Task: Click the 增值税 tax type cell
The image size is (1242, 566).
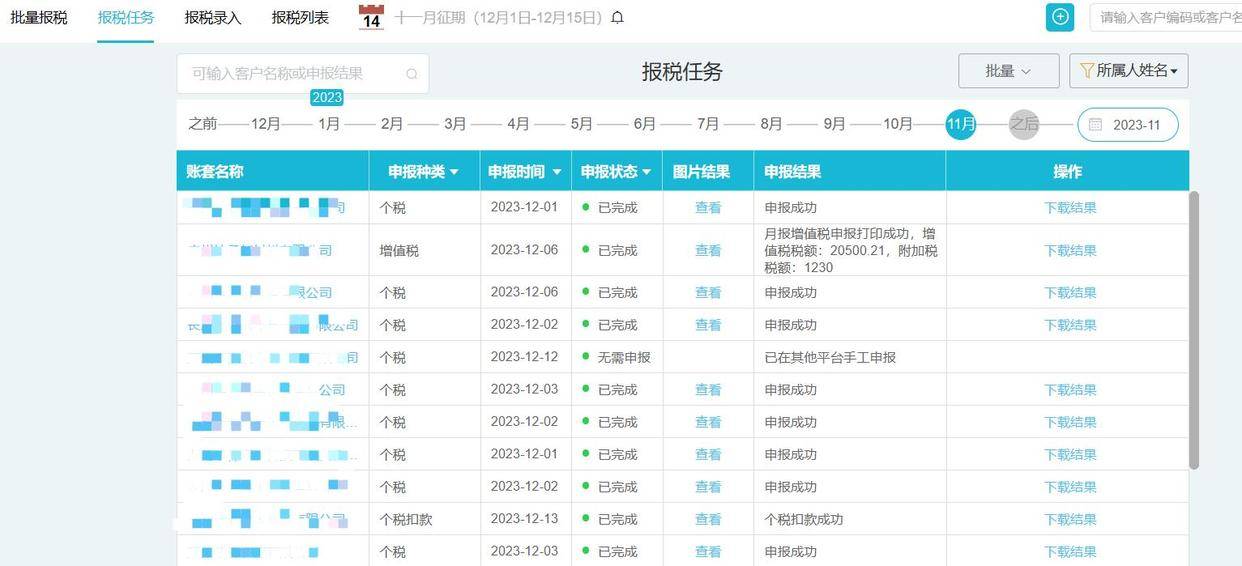Action: 399,250
